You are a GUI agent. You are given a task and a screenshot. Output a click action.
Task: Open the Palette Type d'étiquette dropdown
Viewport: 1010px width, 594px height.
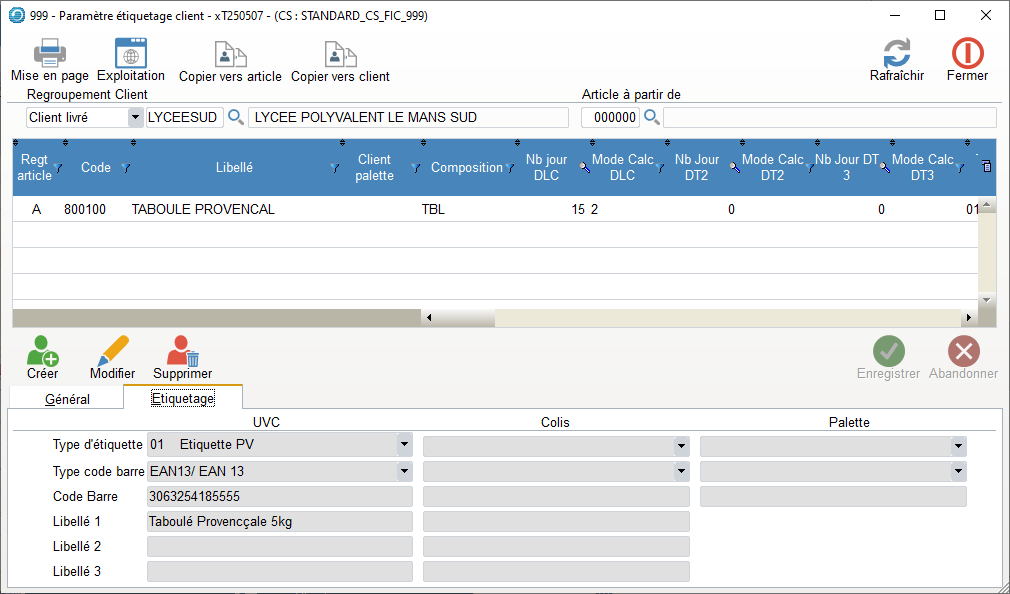[958, 445]
